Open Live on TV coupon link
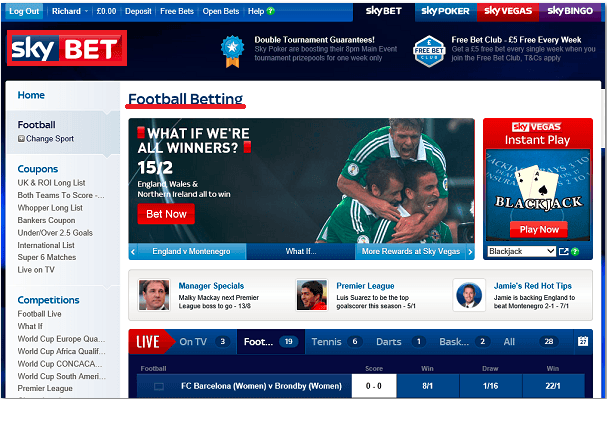 36,270
